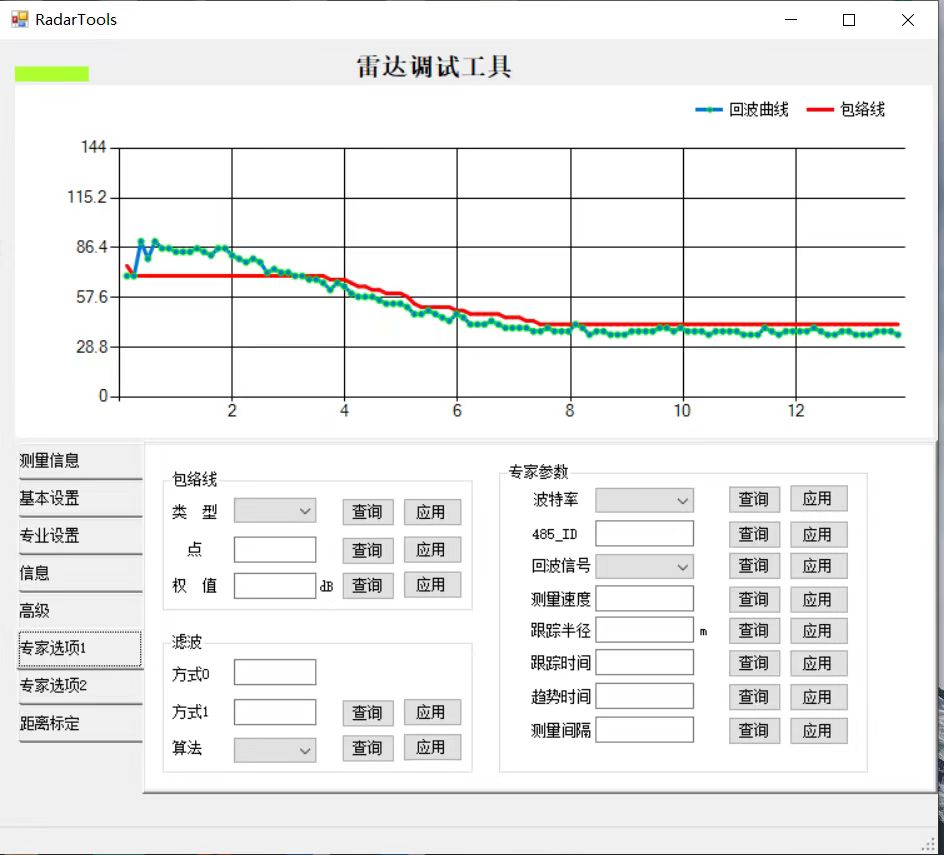
Task: Click the 跟踪半径 input field
Action: (x=644, y=630)
